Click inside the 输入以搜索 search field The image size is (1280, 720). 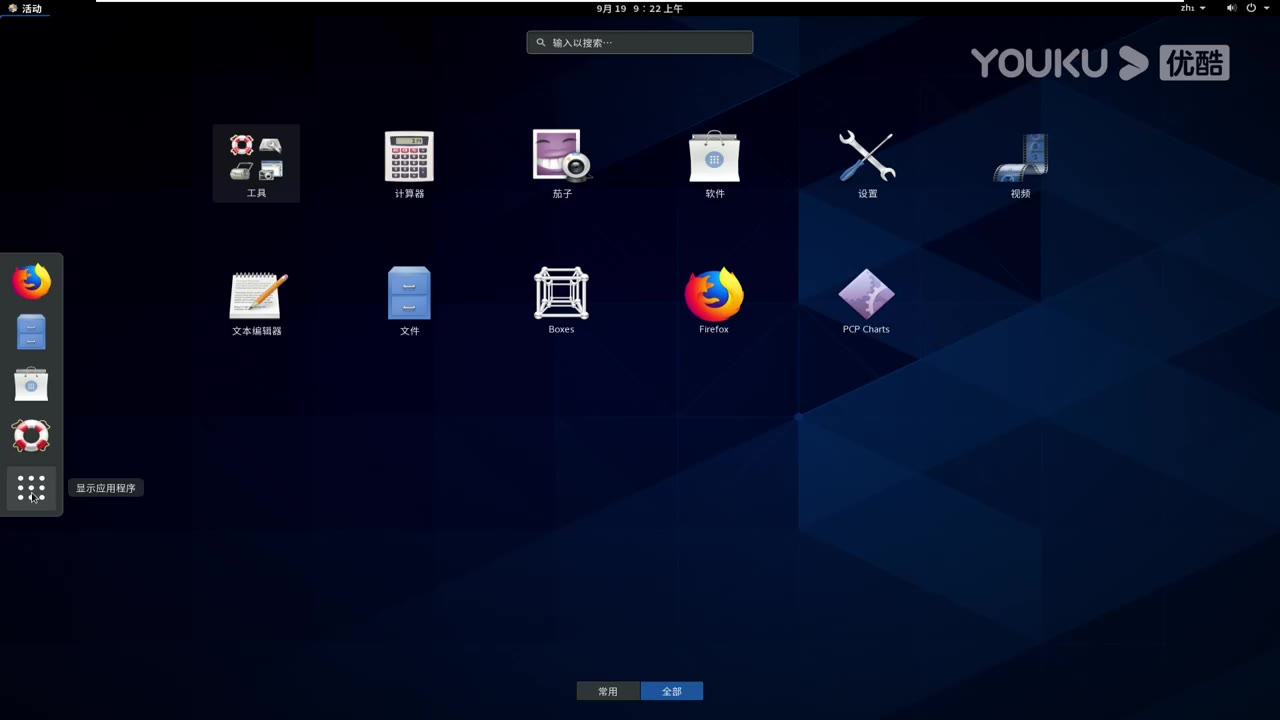(640, 42)
